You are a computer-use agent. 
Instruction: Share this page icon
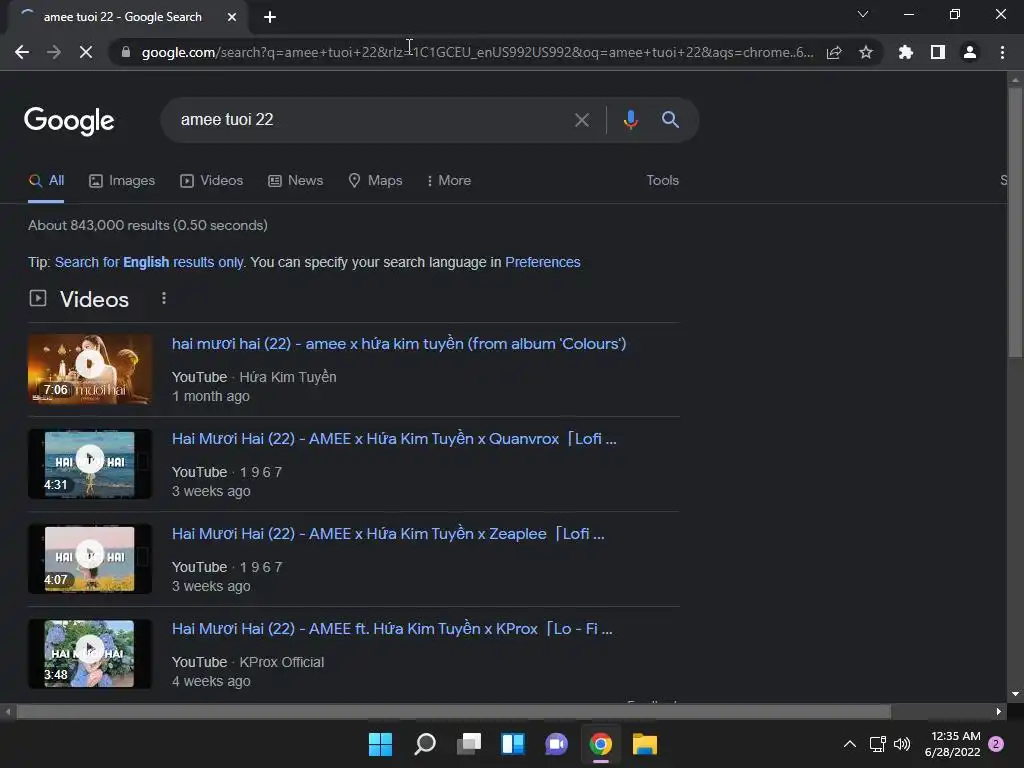[834, 52]
